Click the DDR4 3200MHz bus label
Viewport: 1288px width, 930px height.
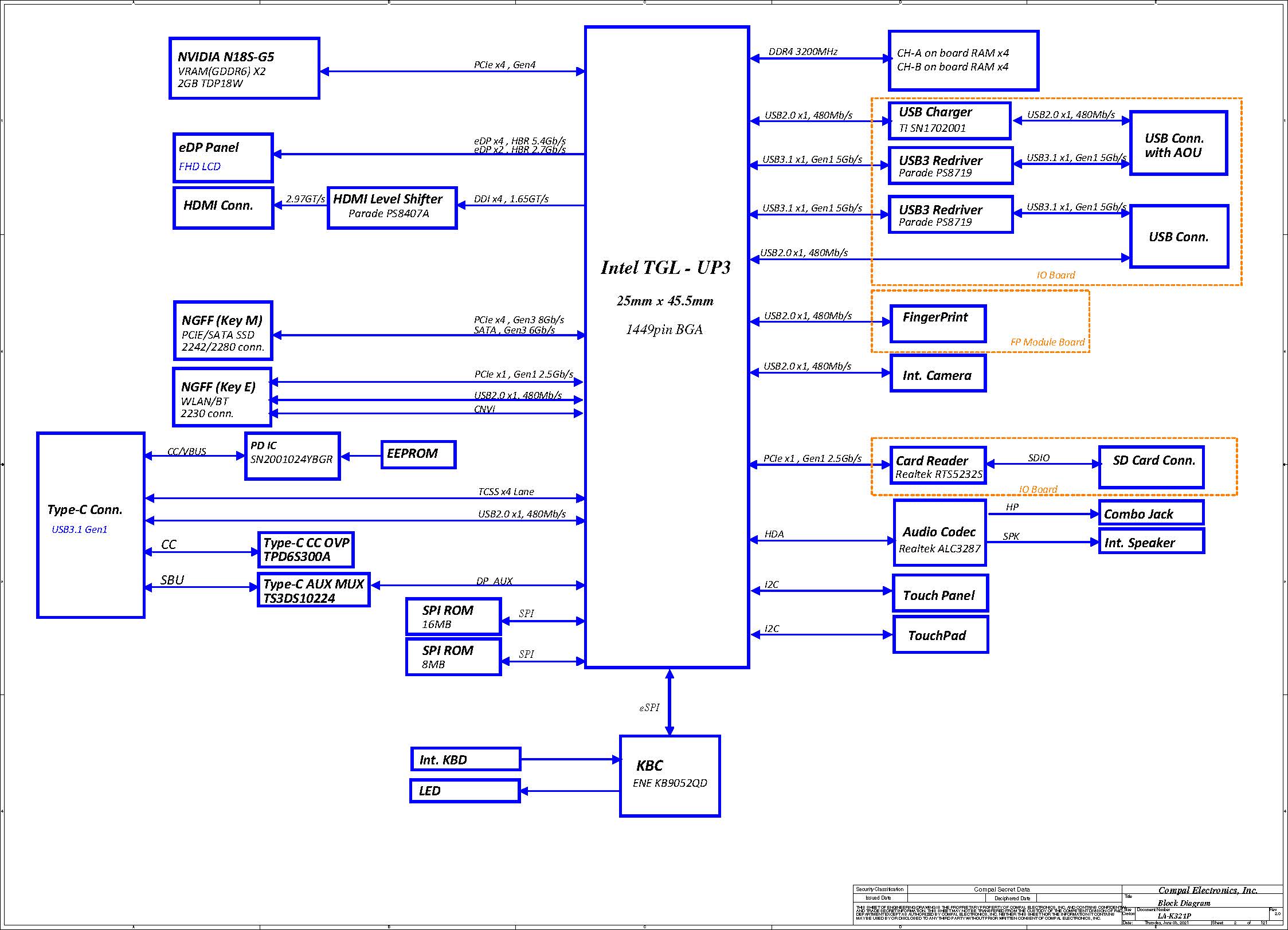tap(802, 52)
